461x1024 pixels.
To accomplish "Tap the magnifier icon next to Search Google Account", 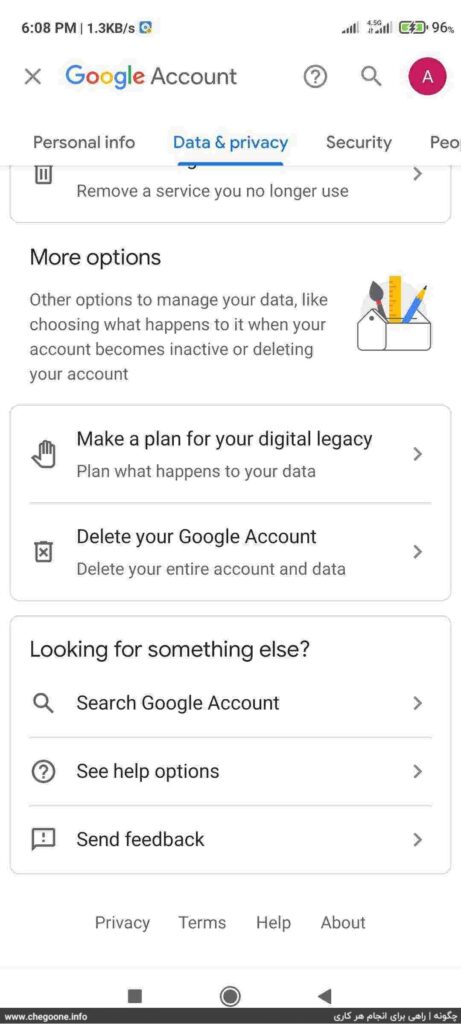I will (x=43, y=703).
